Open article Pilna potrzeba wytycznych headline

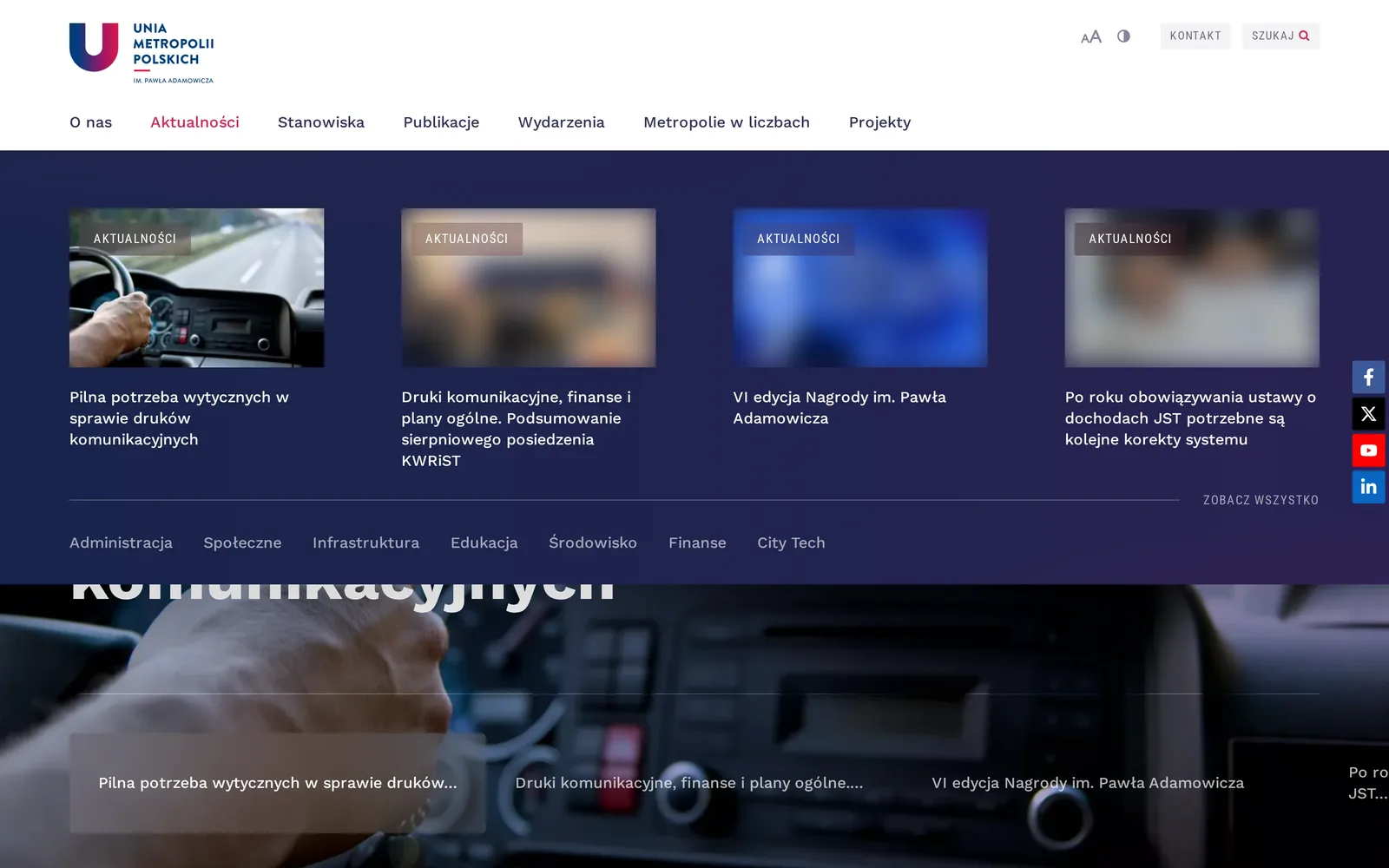click(180, 418)
